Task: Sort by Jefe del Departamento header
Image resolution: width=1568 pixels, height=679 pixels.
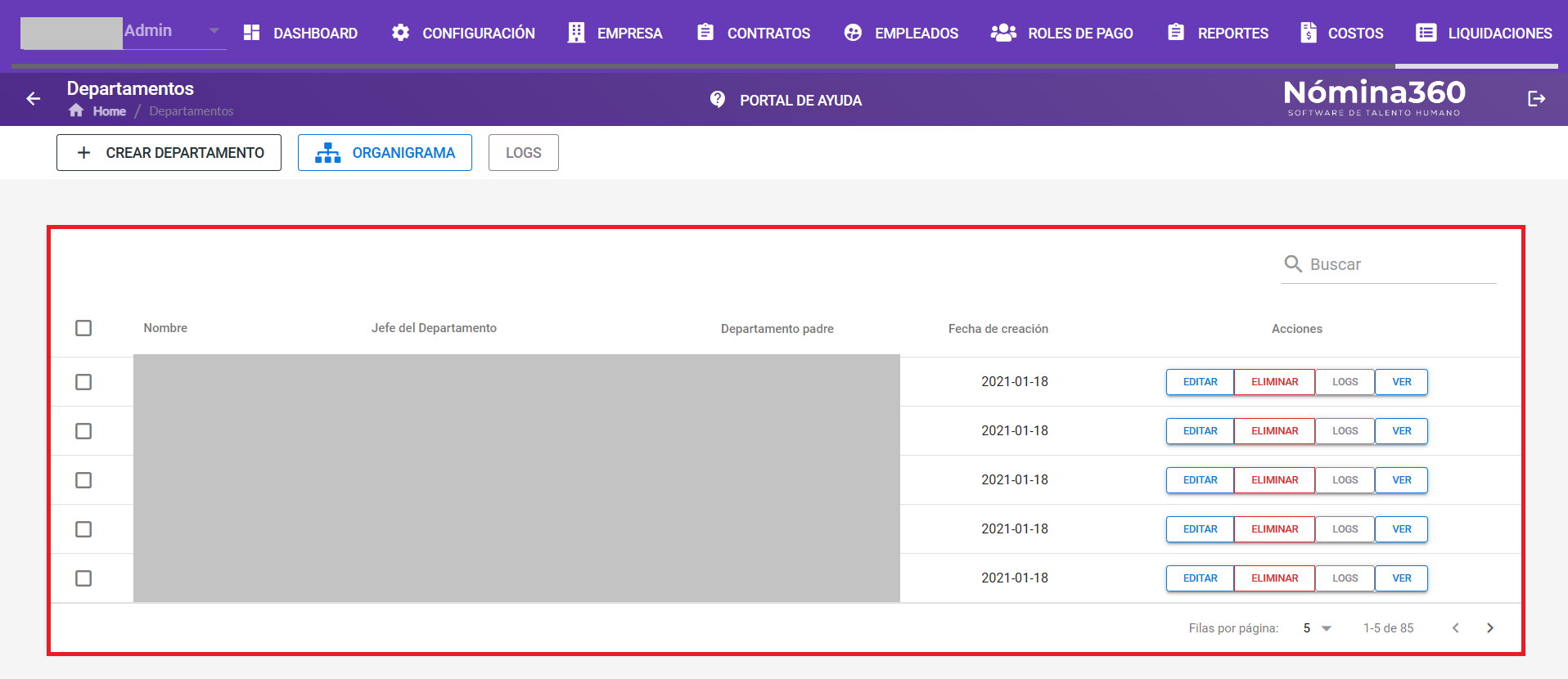Action: (x=434, y=328)
